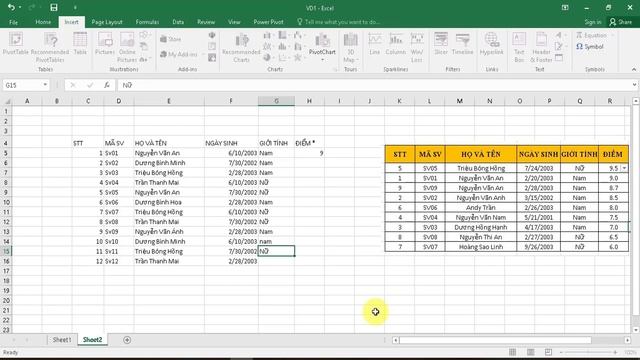Insert an Equation

[591, 36]
